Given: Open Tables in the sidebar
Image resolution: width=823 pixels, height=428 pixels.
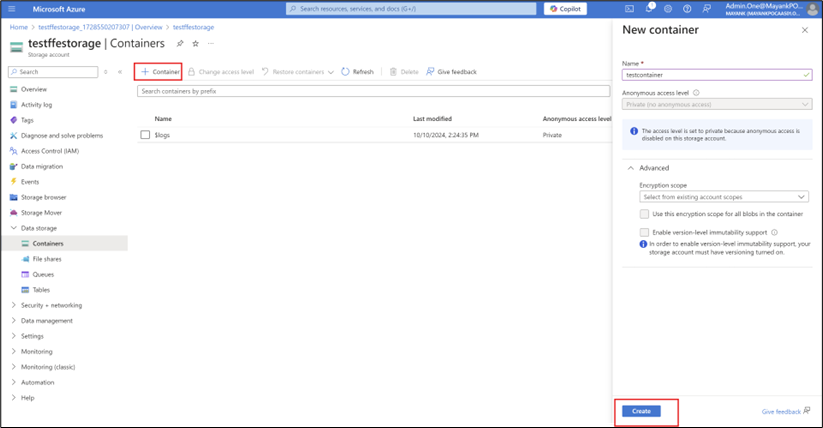Looking at the screenshot, I should coord(41,290).
